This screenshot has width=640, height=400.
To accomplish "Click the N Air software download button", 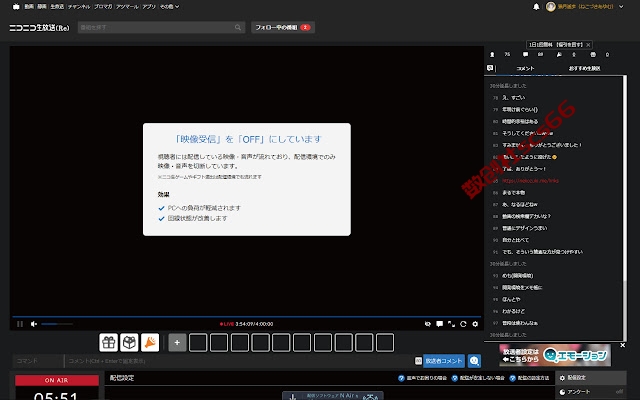I will (333, 396).
